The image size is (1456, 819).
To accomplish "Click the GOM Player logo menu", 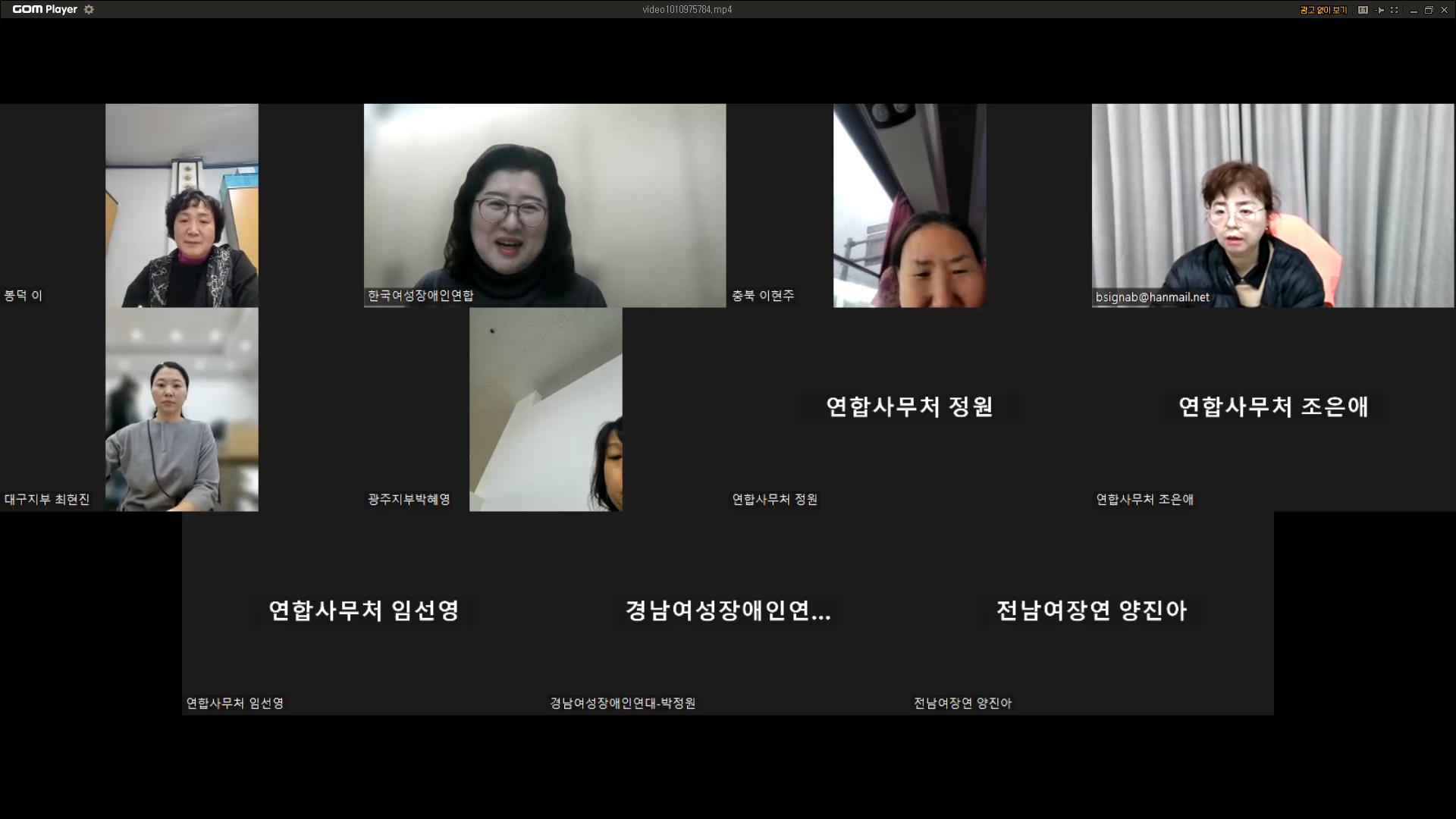I will click(x=45, y=9).
